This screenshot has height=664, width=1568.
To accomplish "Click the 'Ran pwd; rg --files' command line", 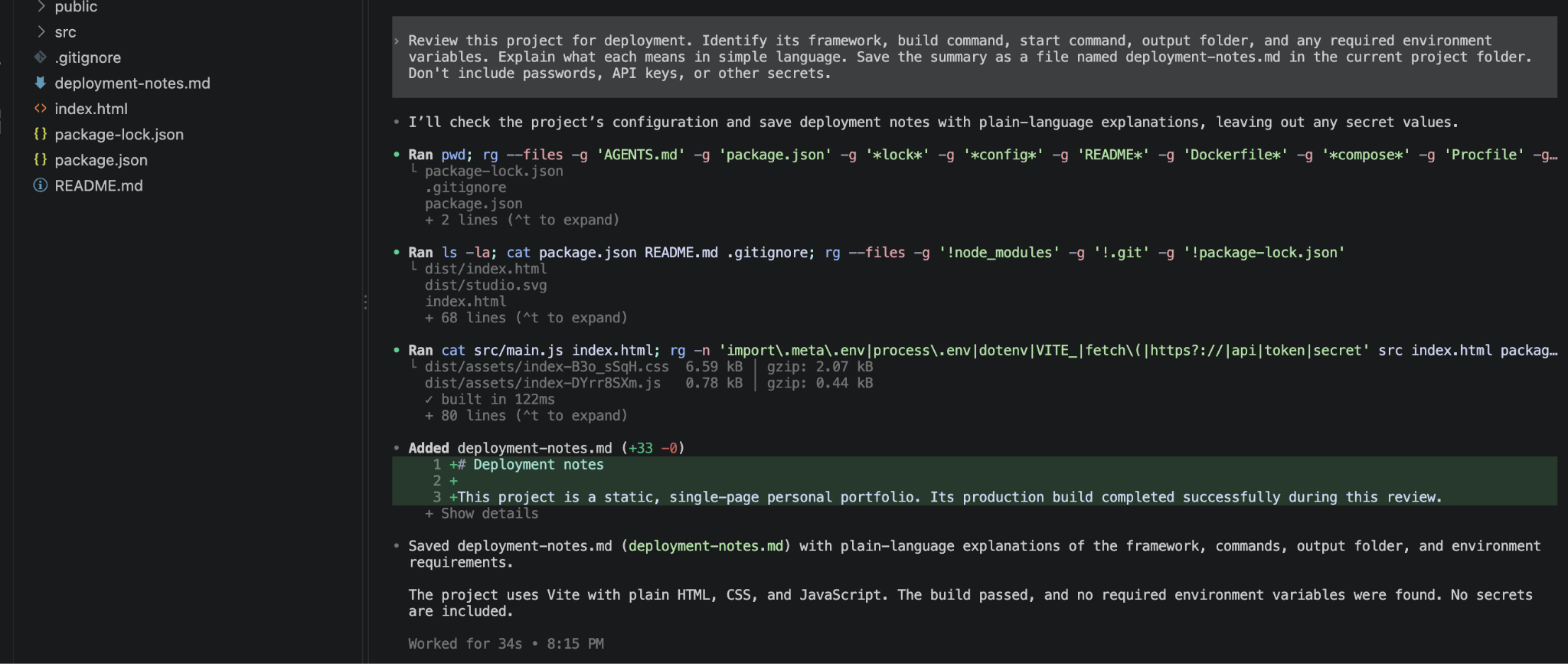I will coord(982,155).
